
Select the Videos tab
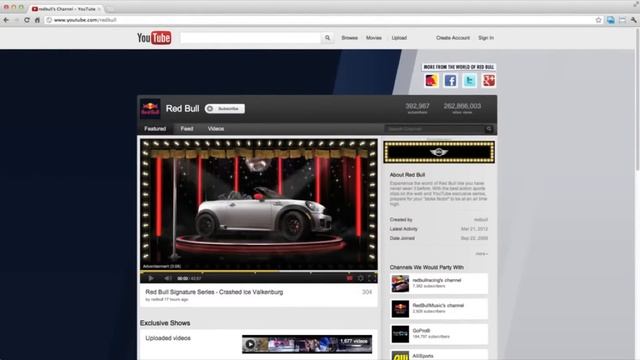click(x=216, y=129)
